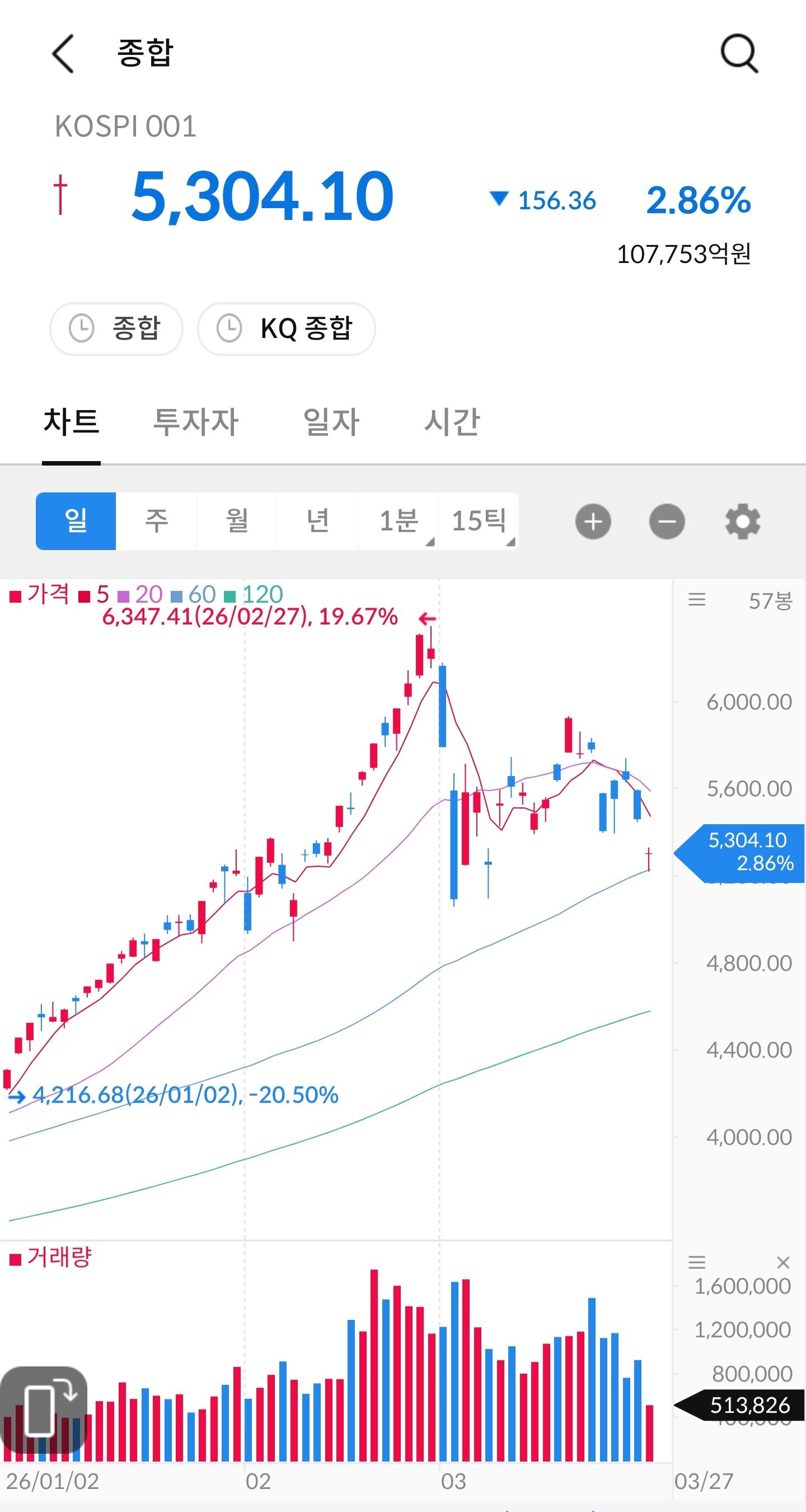Close the volume panel with X

pos(782,1262)
